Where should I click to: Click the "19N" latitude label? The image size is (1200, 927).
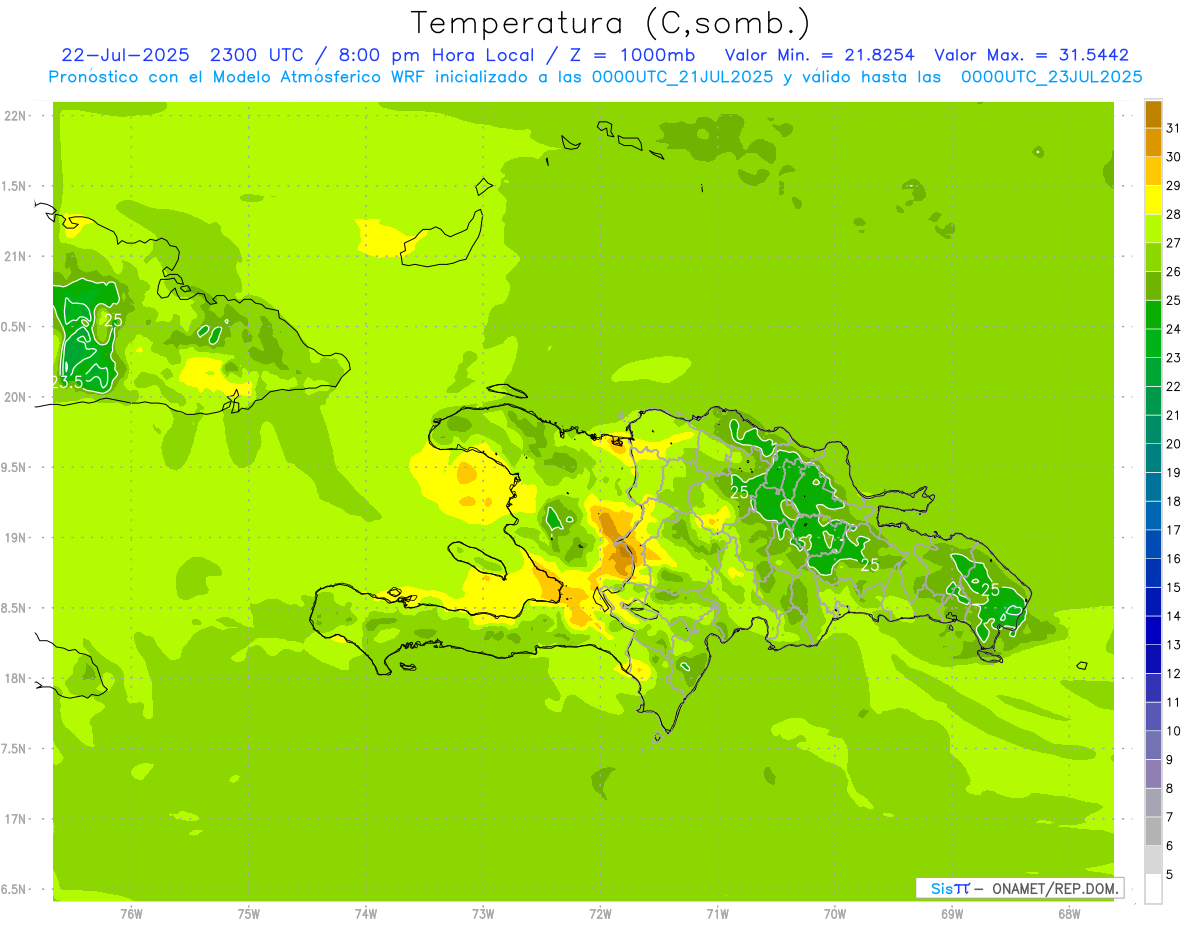[x=16, y=538]
